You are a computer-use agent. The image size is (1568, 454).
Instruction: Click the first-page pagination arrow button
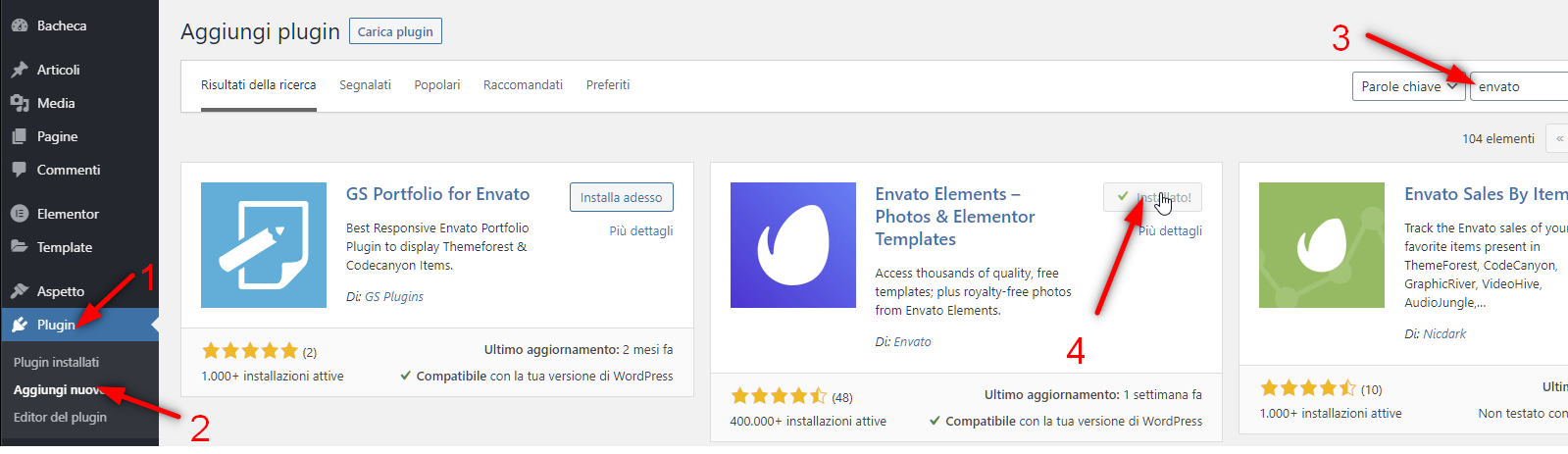click(1557, 138)
